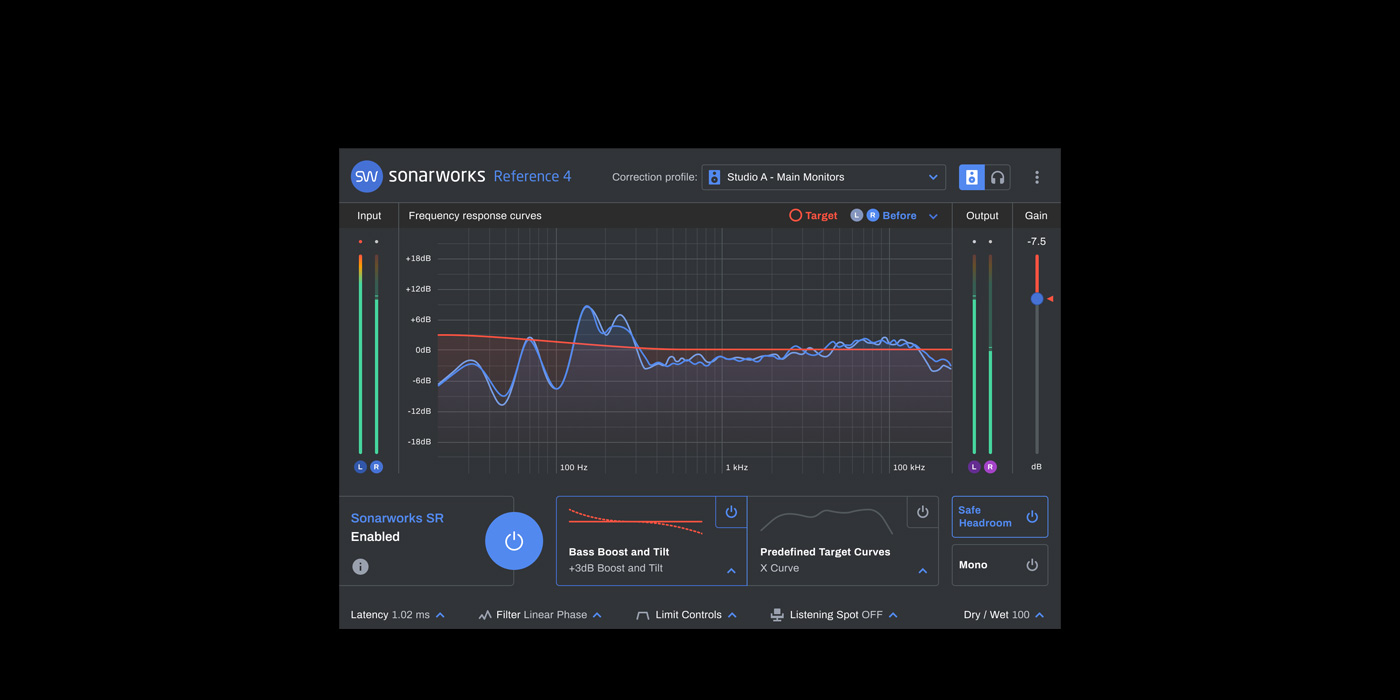1400x700 pixels.
Task: Click the Sonarworks SR label
Action: click(397, 518)
